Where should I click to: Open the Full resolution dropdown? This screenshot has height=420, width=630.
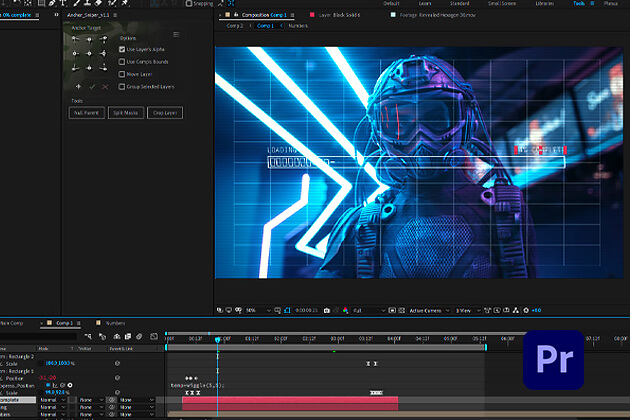coord(369,310)
